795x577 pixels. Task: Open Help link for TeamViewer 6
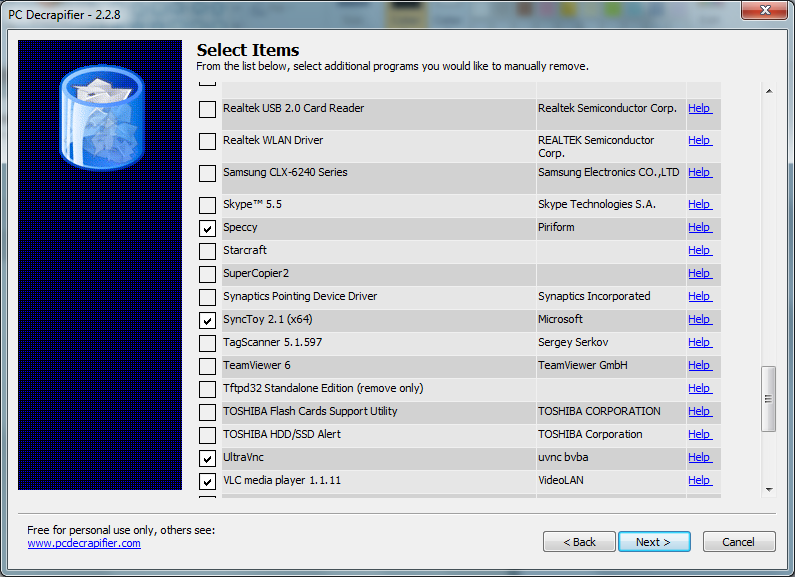(x=700, y=365)
